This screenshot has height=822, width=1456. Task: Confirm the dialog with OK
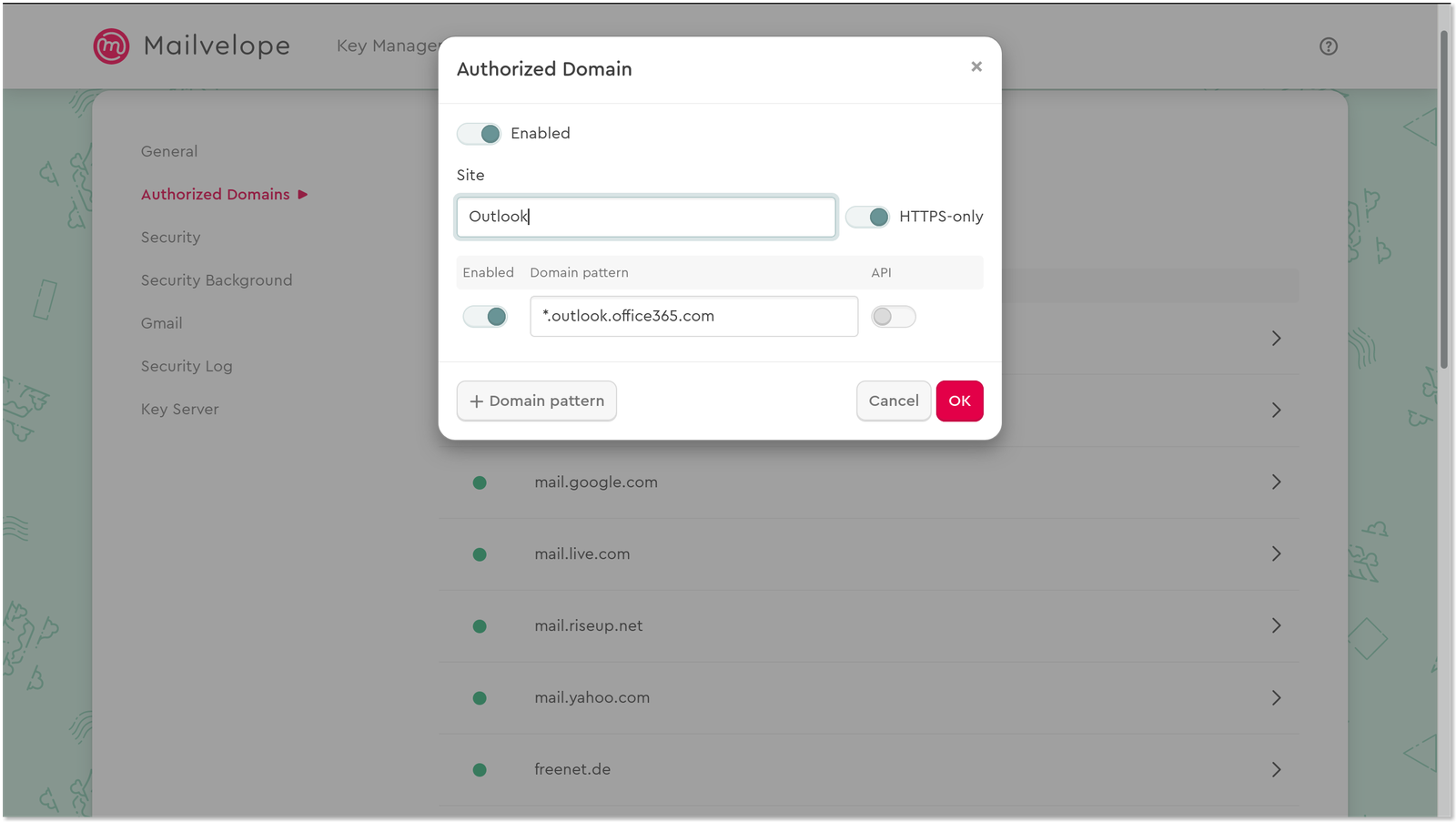pyautogui.click(x=959, y=401)
